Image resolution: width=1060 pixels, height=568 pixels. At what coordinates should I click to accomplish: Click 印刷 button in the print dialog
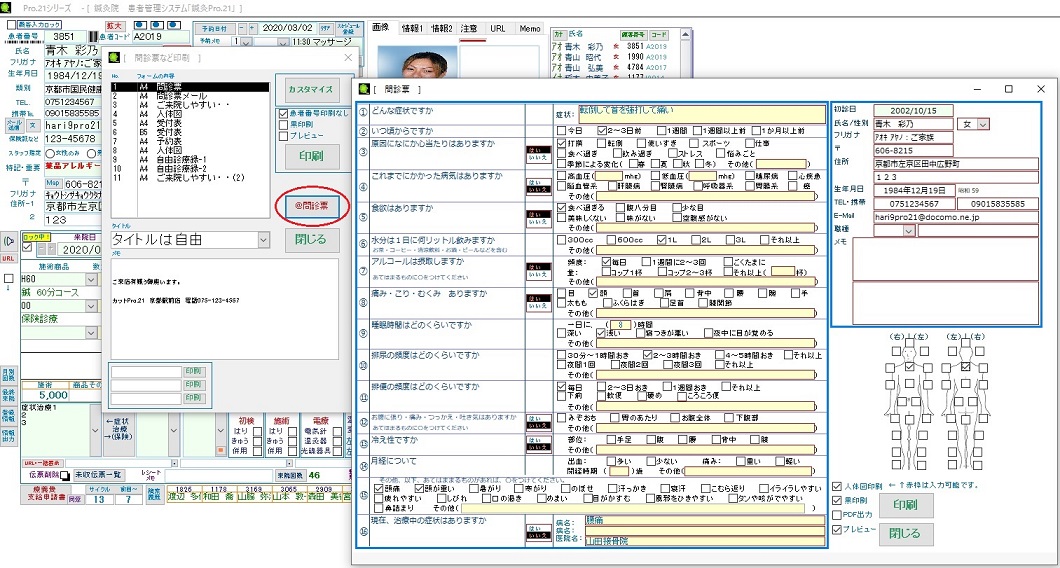point(312,157)
